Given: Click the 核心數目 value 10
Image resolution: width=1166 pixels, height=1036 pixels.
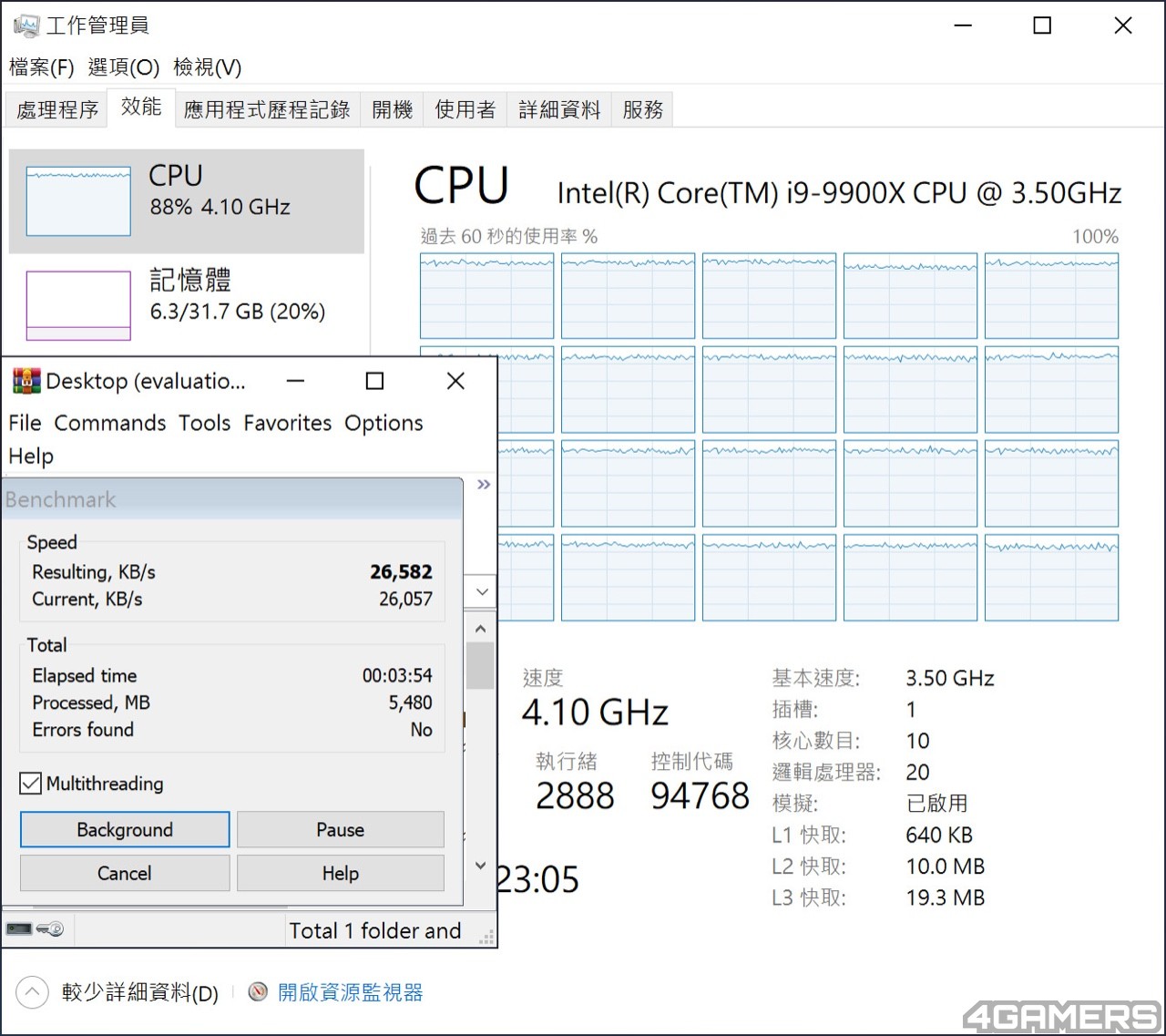Looking at the screenshot, I should (917, 741).
